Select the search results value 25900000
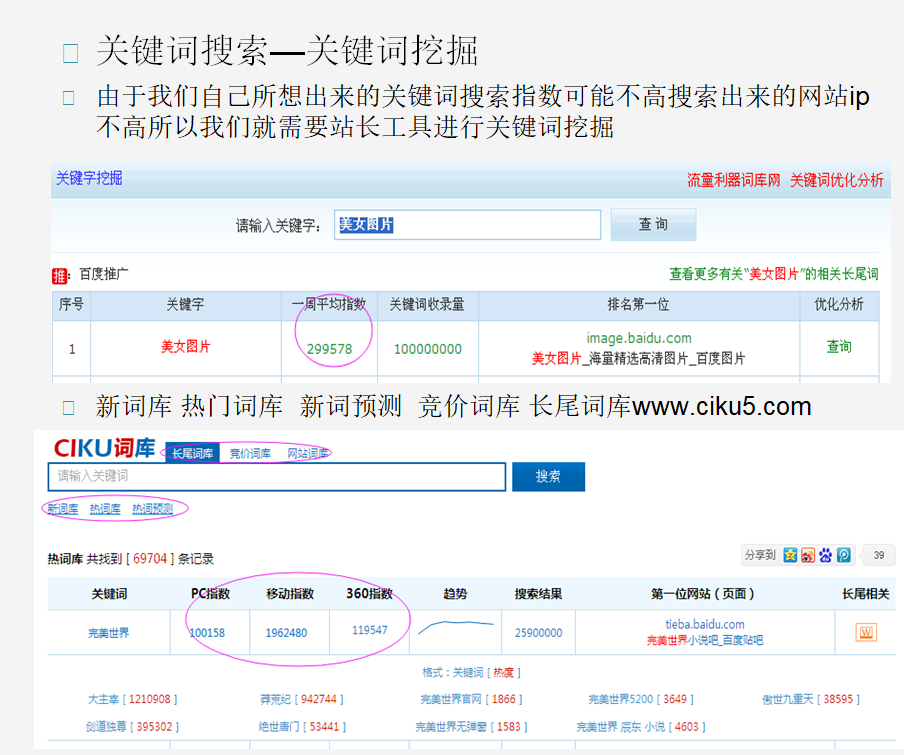Viewport: 904px width, 755px height. coord(538,633)
